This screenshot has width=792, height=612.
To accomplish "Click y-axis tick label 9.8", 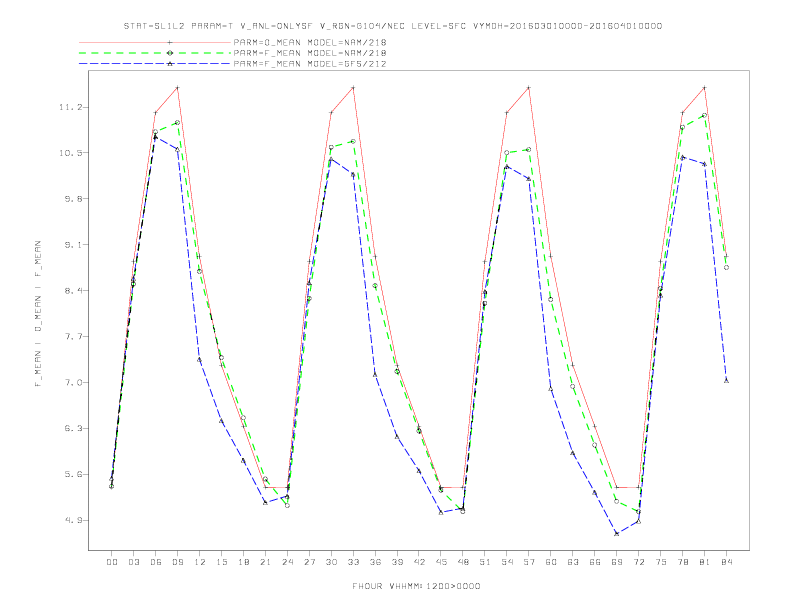I will [x=73, y=199].
